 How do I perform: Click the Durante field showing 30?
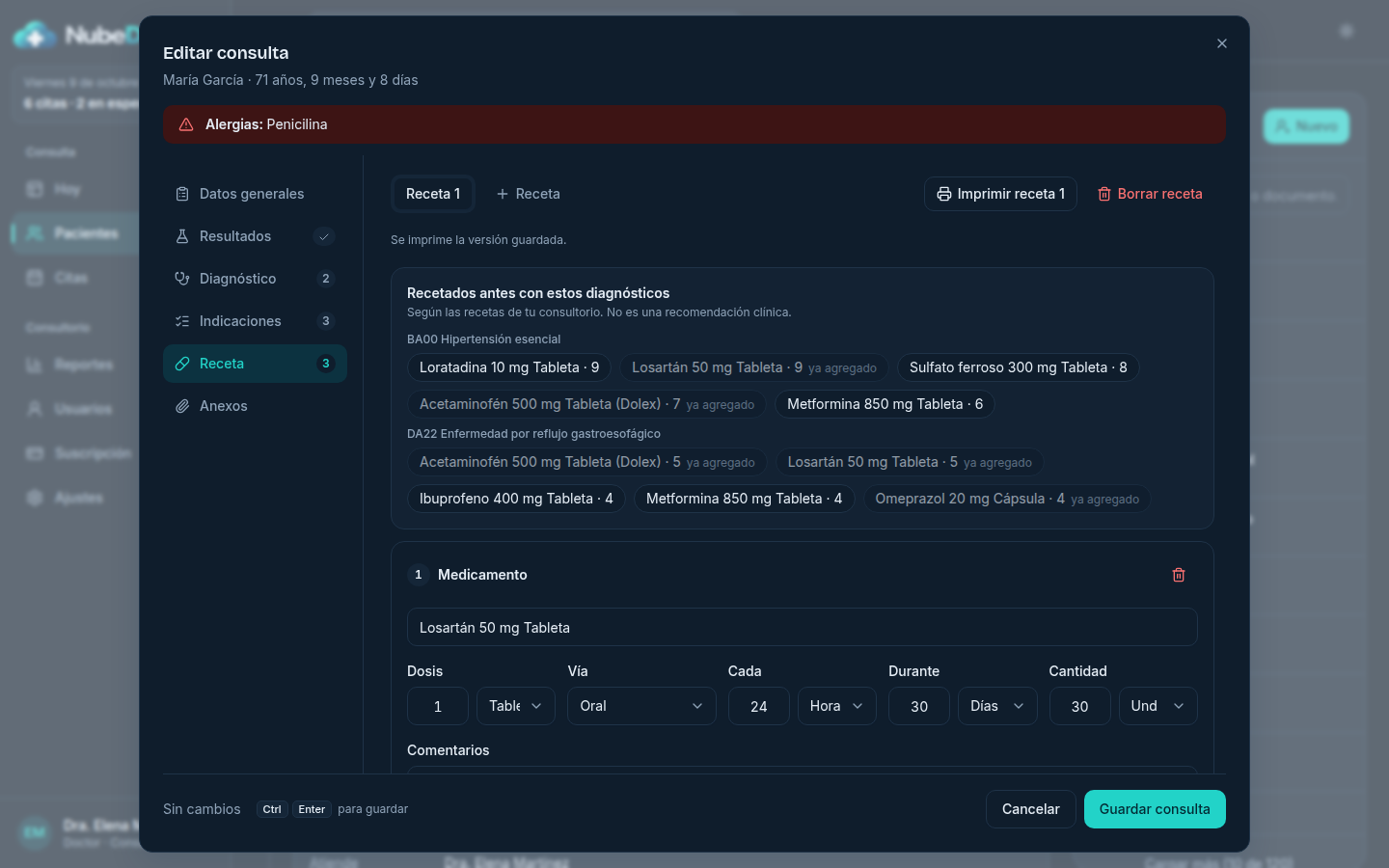[919, 706]
